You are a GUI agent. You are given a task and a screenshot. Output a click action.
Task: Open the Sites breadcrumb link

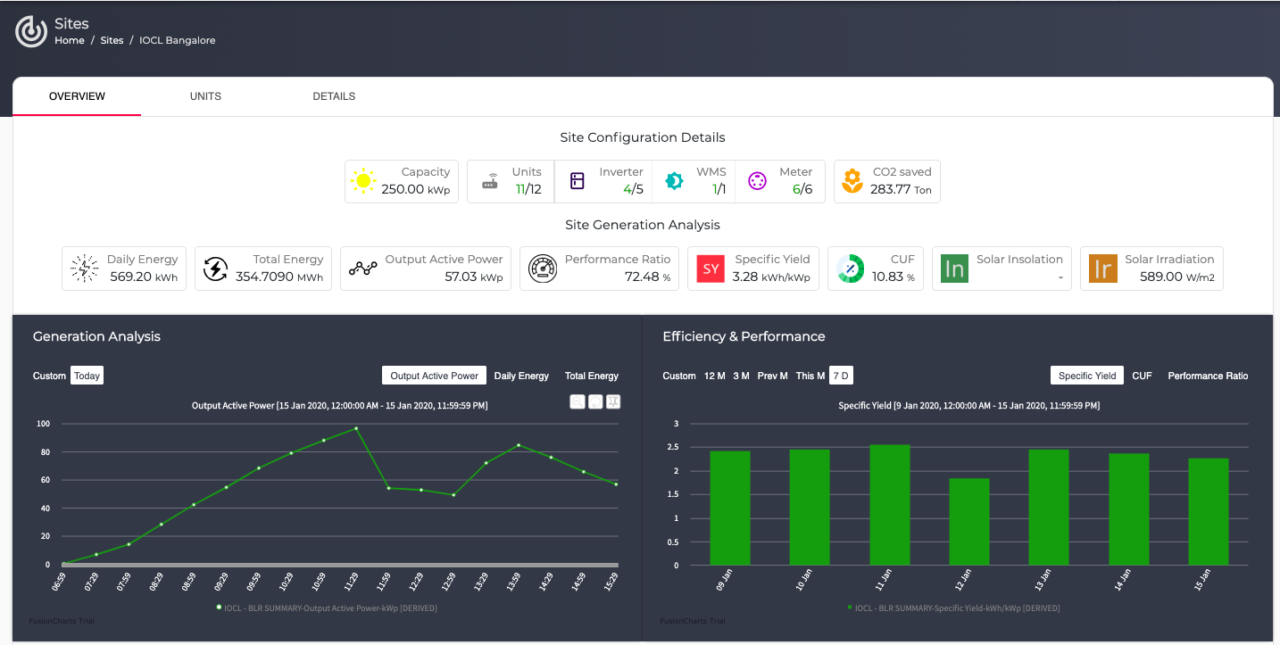pyautogui.click(x=111, y=40)
